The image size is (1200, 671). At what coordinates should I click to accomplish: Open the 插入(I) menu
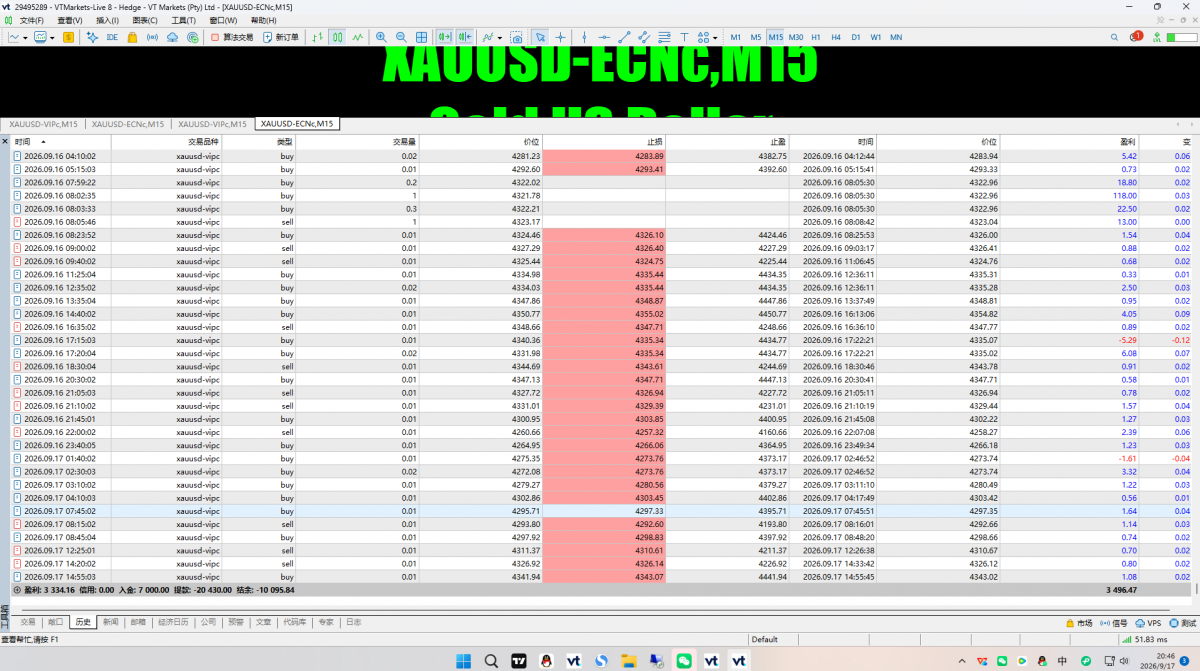tap(107, 20)
